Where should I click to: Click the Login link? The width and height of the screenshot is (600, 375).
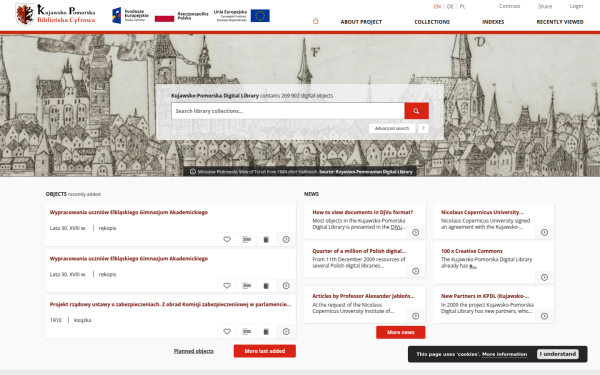[x=576, y=6]
